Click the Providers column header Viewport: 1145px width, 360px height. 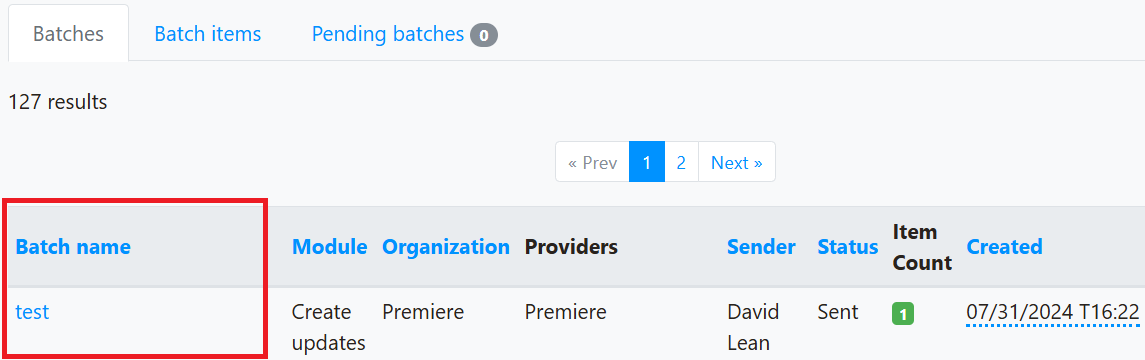coord(571,247)
